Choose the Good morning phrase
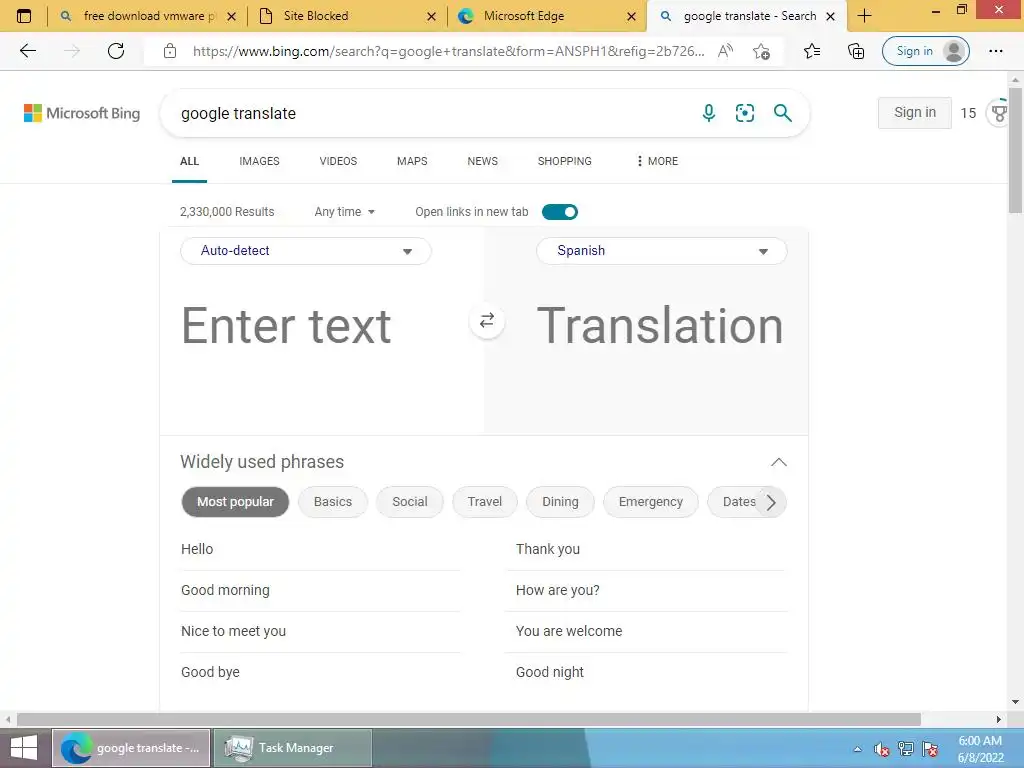Image resolution: width=1024 pixels, height=768 pixels. click(225, 590)
